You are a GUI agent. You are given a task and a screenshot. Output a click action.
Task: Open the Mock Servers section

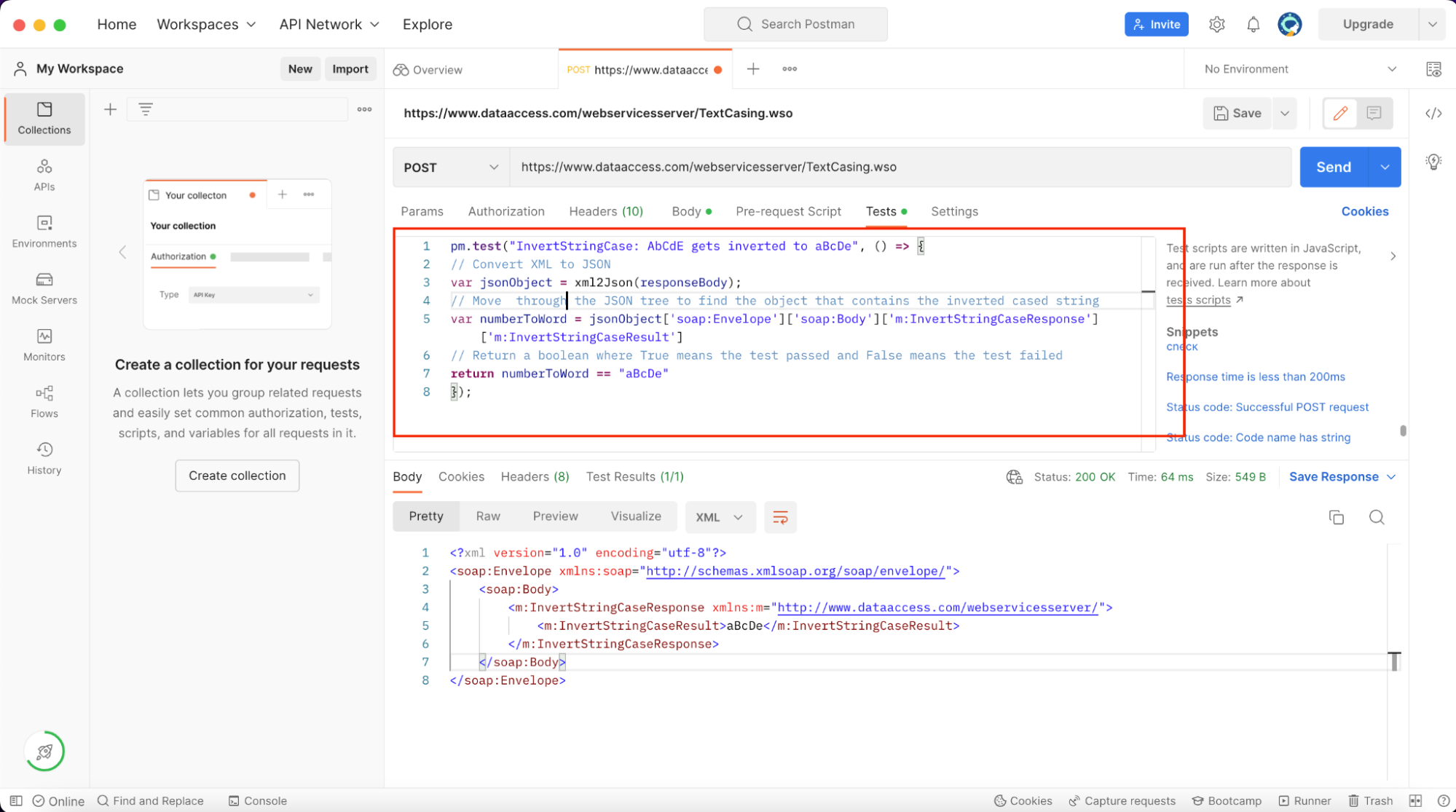[44, 289]
